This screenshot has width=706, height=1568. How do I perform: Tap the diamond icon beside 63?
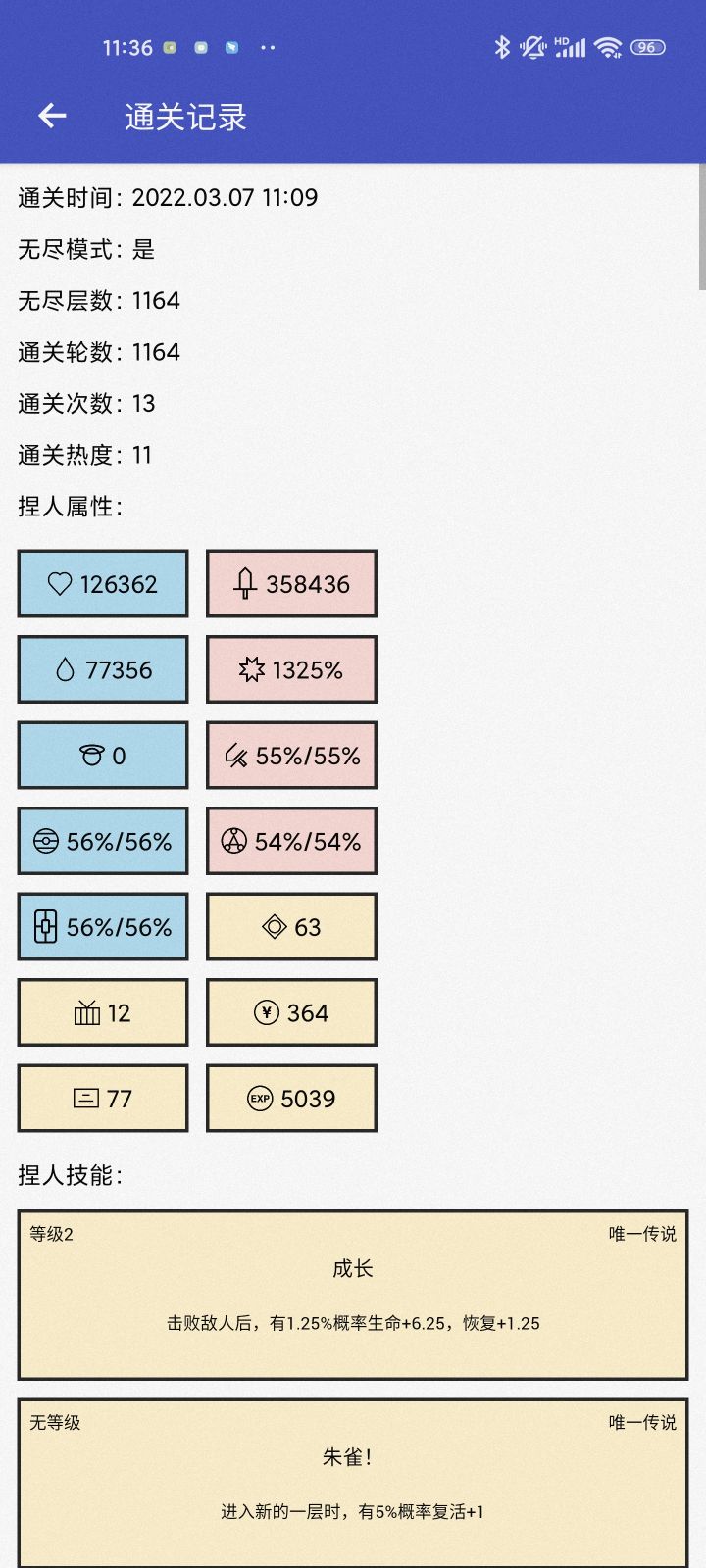pos(274,927)
